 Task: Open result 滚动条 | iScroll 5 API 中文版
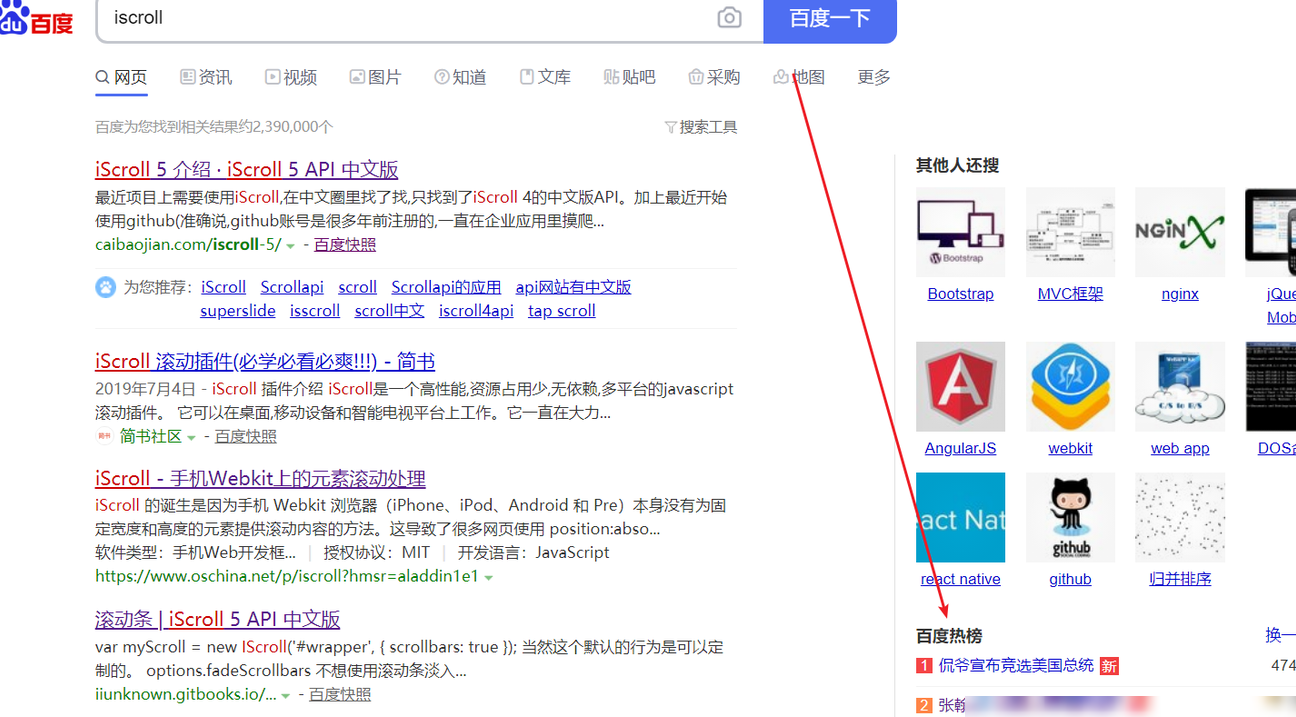pos(218,619)
